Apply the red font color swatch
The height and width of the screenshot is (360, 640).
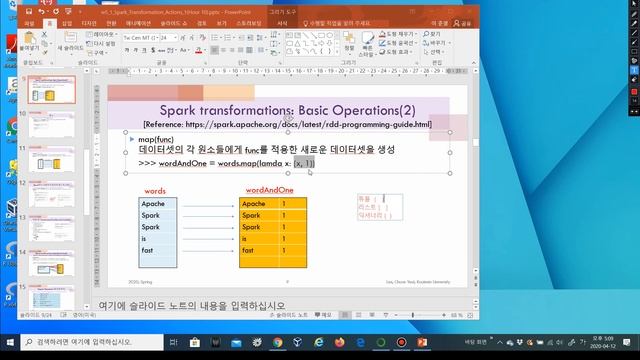(x=198, y=51)
